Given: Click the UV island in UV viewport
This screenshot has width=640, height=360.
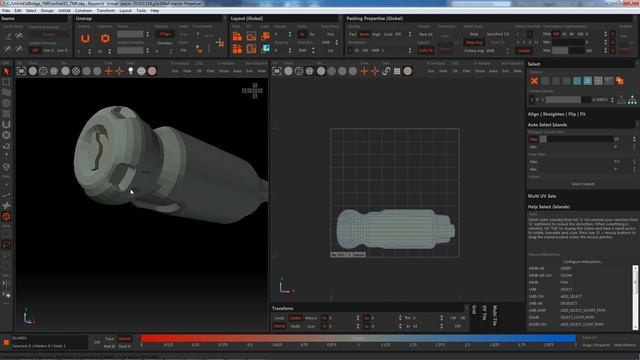Looking at the screenshot, I should [x=395, y=229].
